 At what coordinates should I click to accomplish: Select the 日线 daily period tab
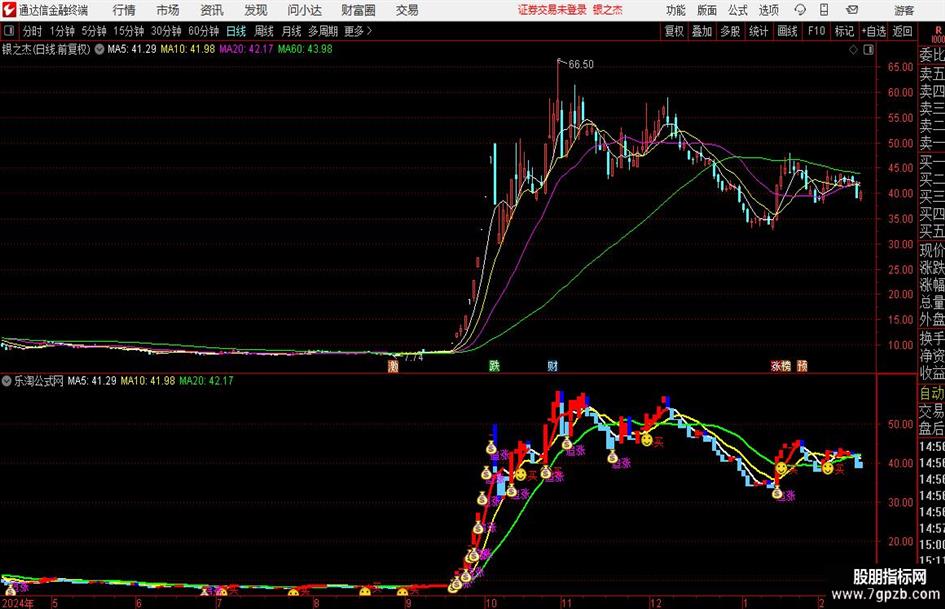click(x=236, y=31)
